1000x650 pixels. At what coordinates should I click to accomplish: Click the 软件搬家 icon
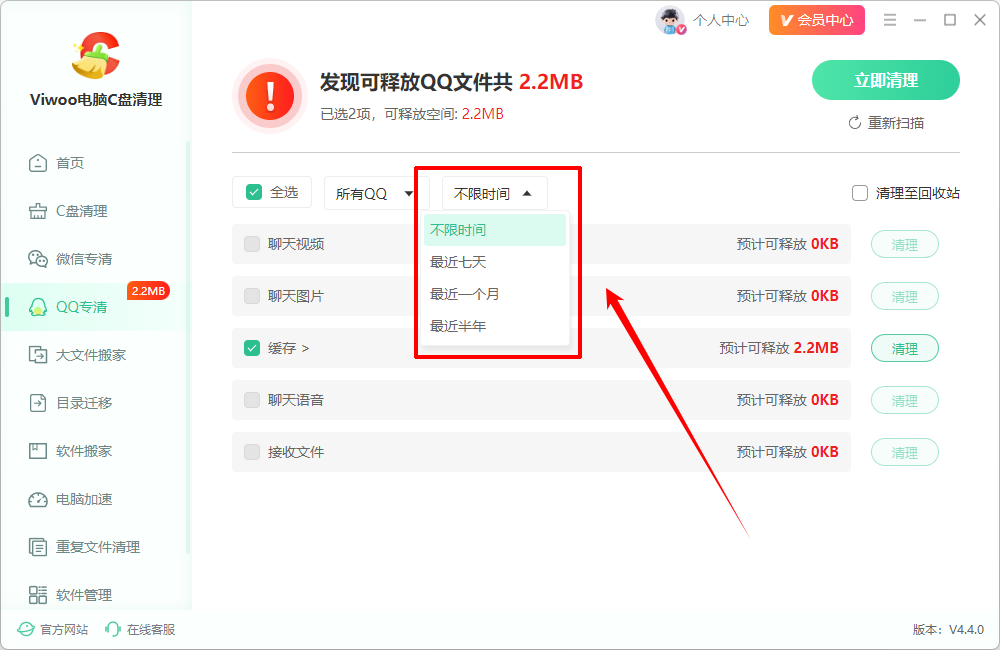point(38,451)
